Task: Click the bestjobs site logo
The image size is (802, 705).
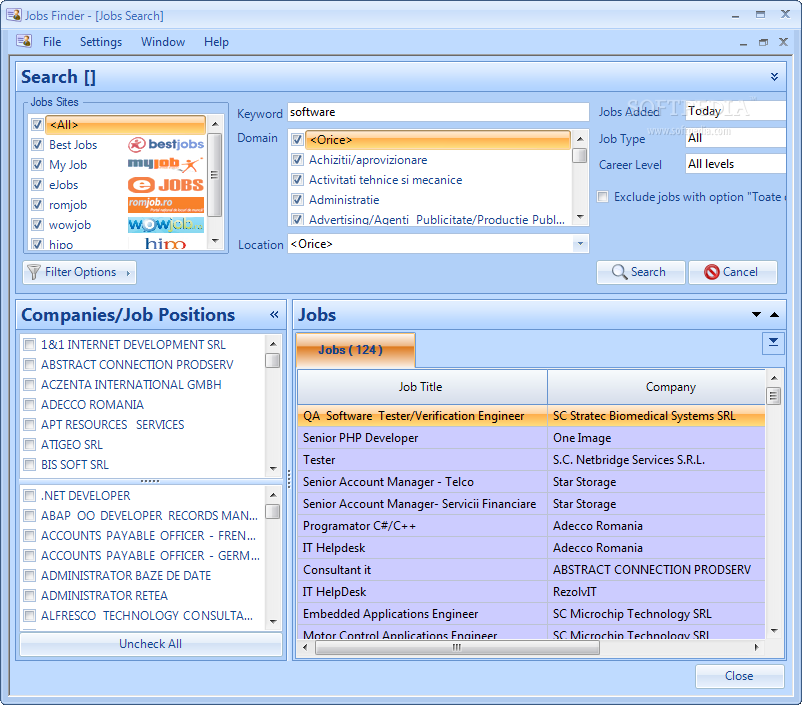Action: (x=166, y=145)
